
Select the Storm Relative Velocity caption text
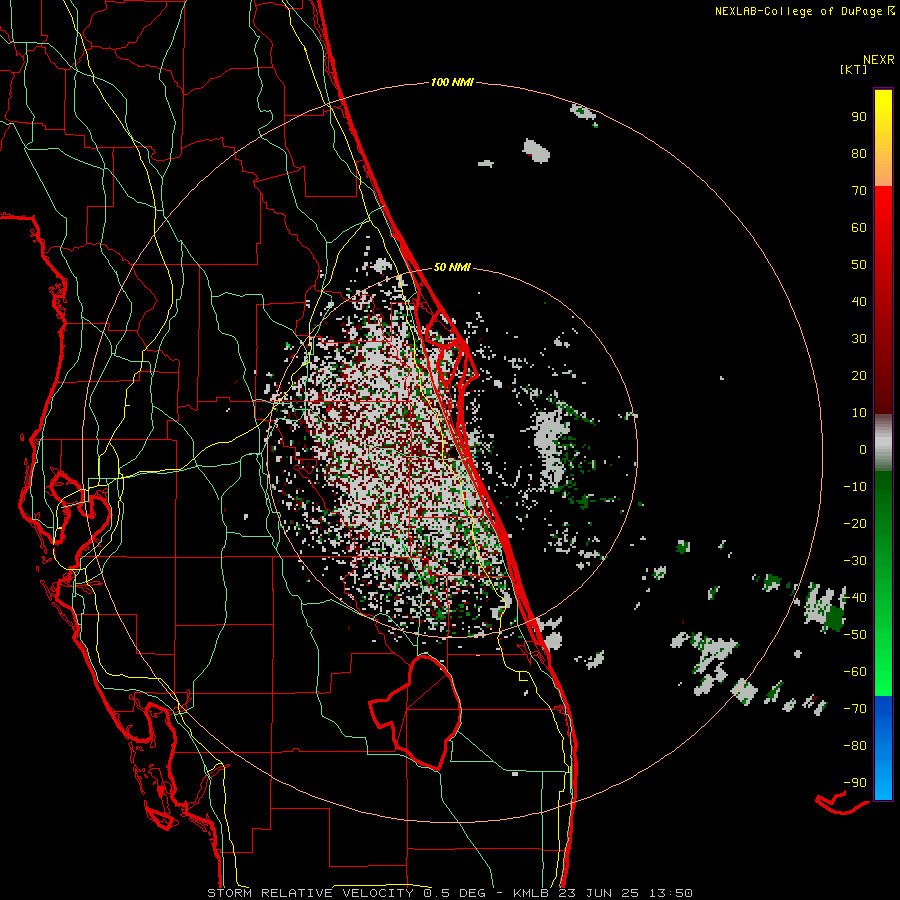click(449, 893)
